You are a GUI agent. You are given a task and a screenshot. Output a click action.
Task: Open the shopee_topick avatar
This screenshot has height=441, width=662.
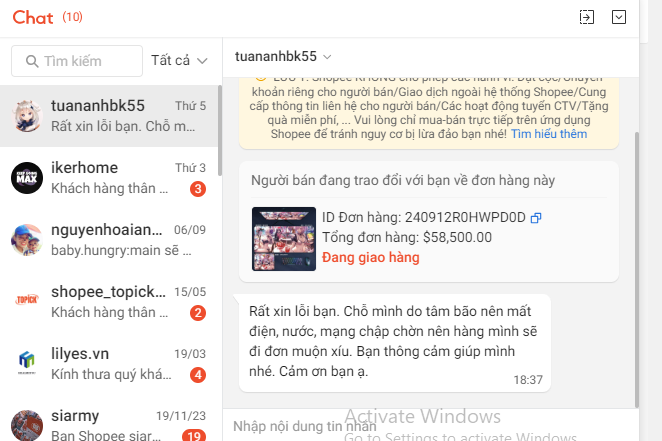[27, 300]
